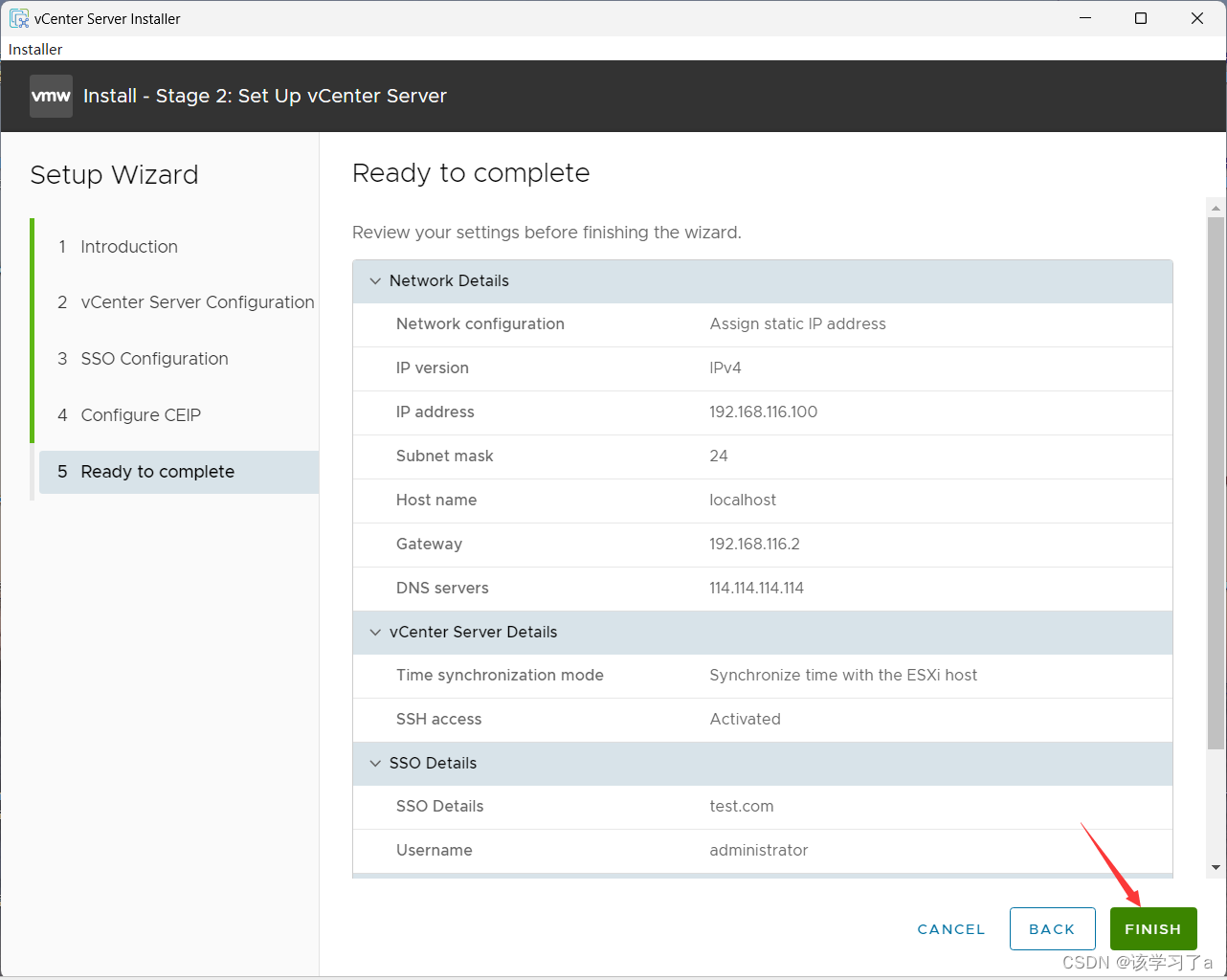The width and height of the screenshot is (1227, 980).
Task: Click the DNS servers value 114.114.114.114
Action: (757, 589)
